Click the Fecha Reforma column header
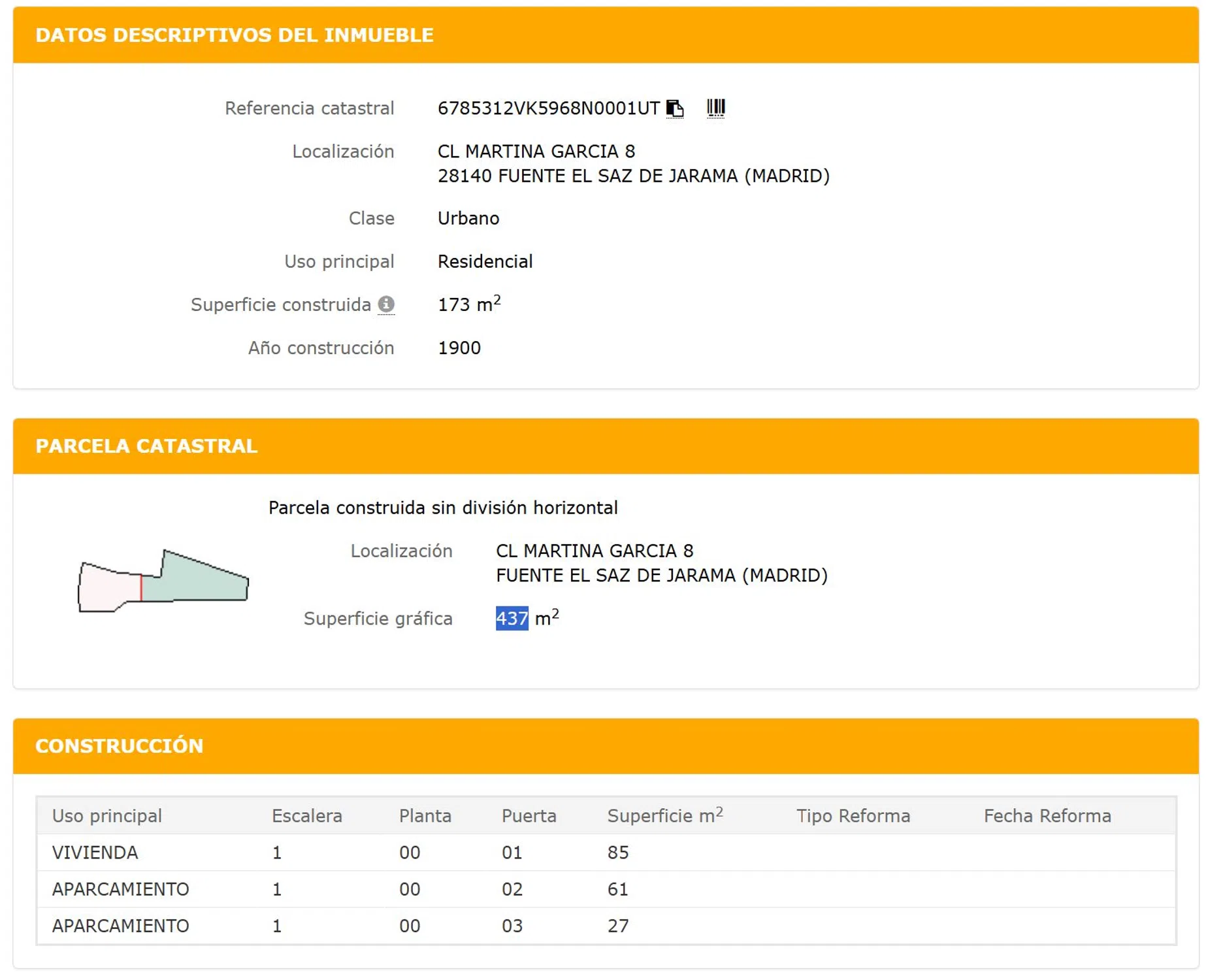 click(x=1047, y=816)
